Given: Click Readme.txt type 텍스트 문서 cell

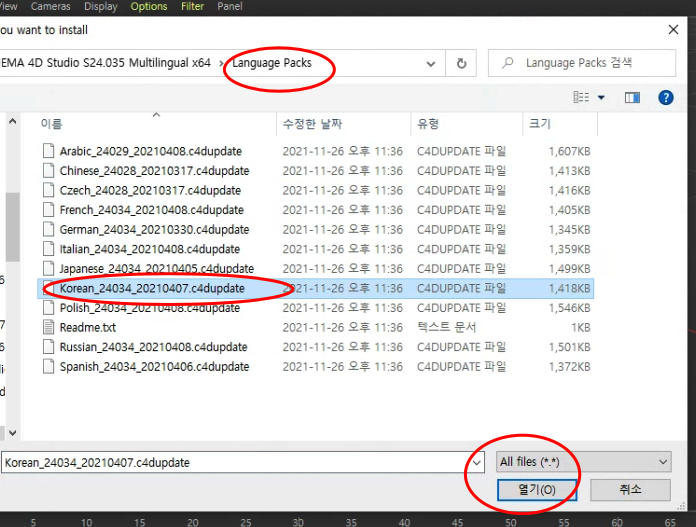Looking at the screenshot, I should tap(446, 328).
